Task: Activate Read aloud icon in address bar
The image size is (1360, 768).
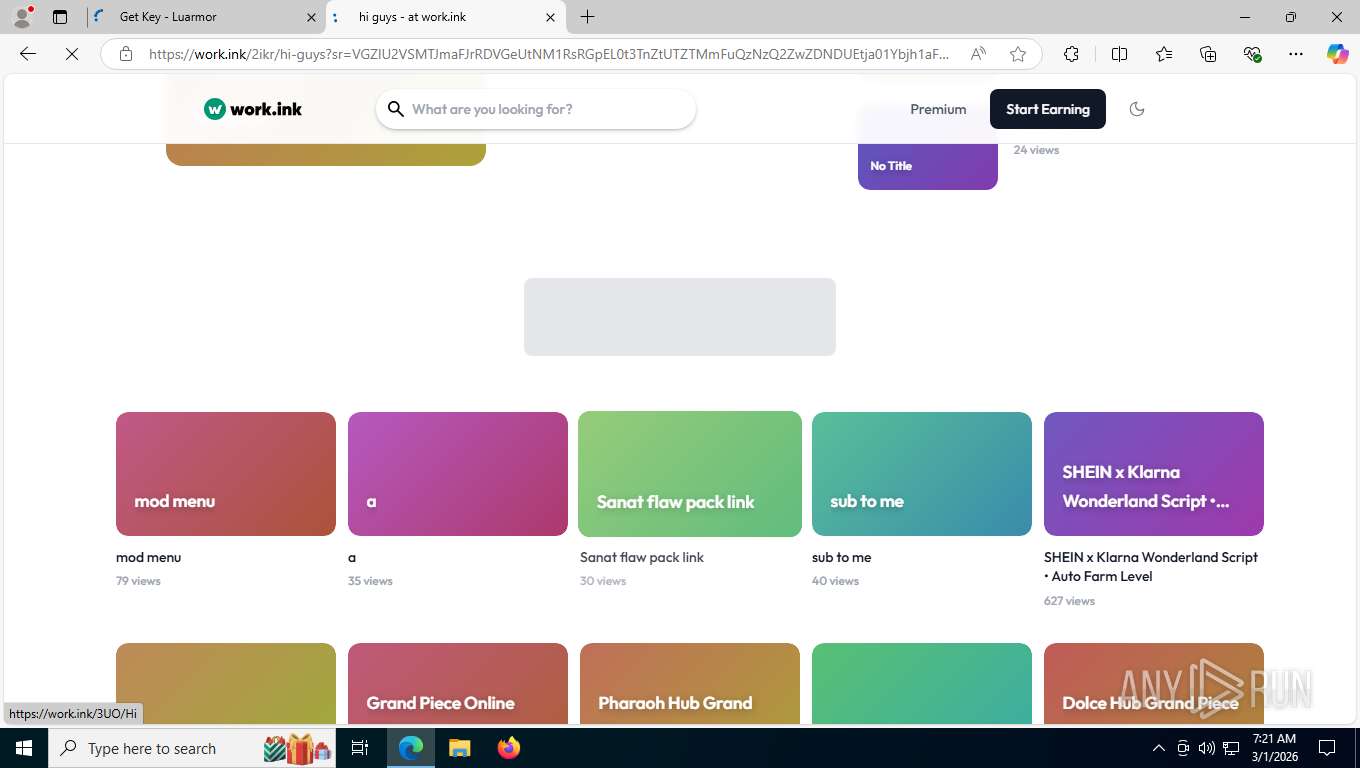Action: click(x=978, y=54)
